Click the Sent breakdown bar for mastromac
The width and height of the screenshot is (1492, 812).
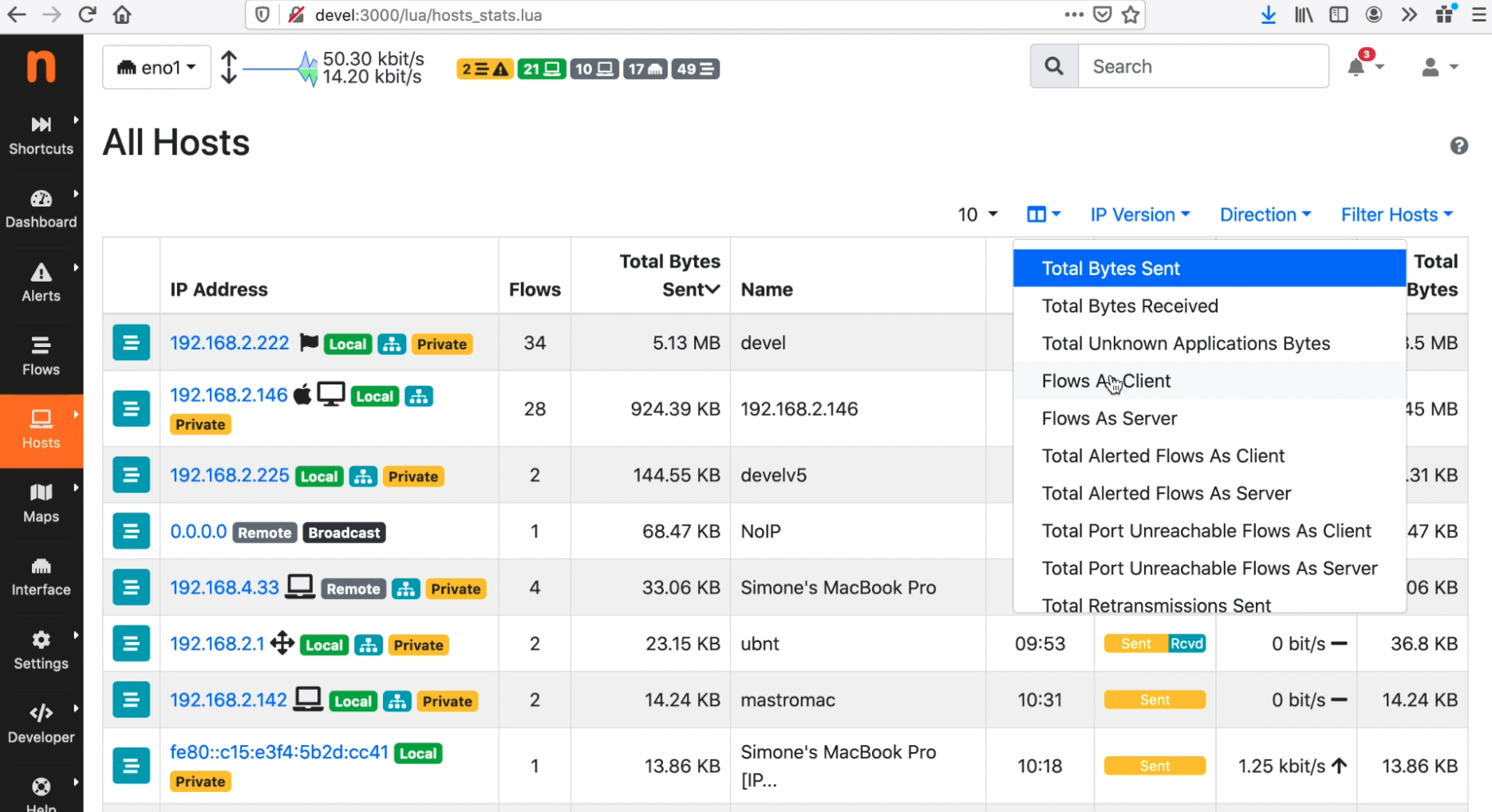pos(1155,700)
